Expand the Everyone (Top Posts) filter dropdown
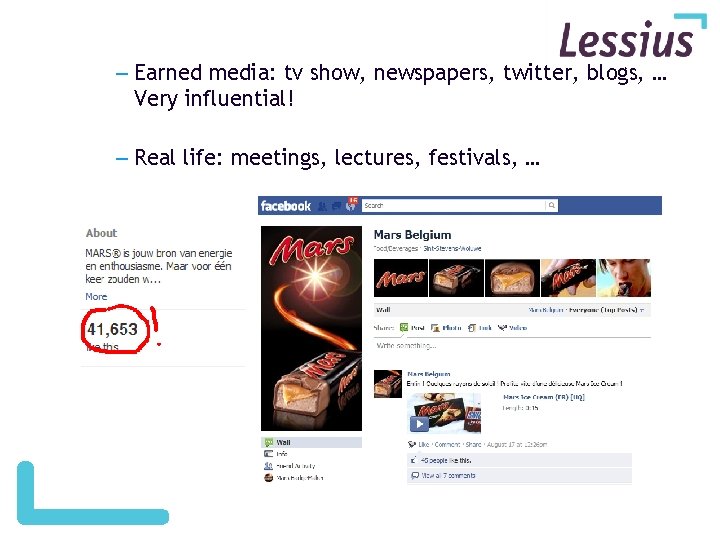720x540 pixels. (x=607, y=310)
